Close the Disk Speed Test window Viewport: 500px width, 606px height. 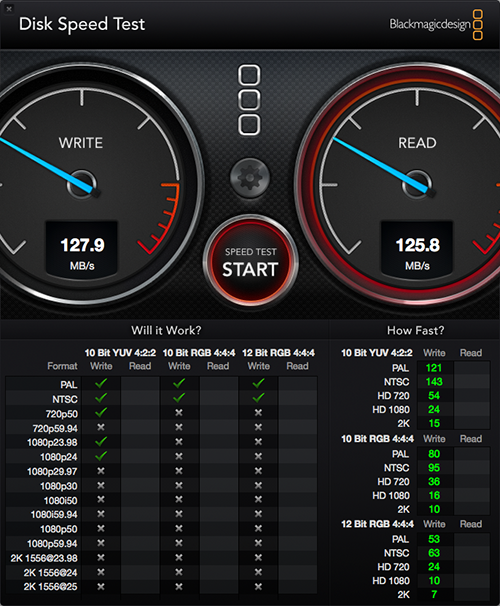tap(9, 9)
